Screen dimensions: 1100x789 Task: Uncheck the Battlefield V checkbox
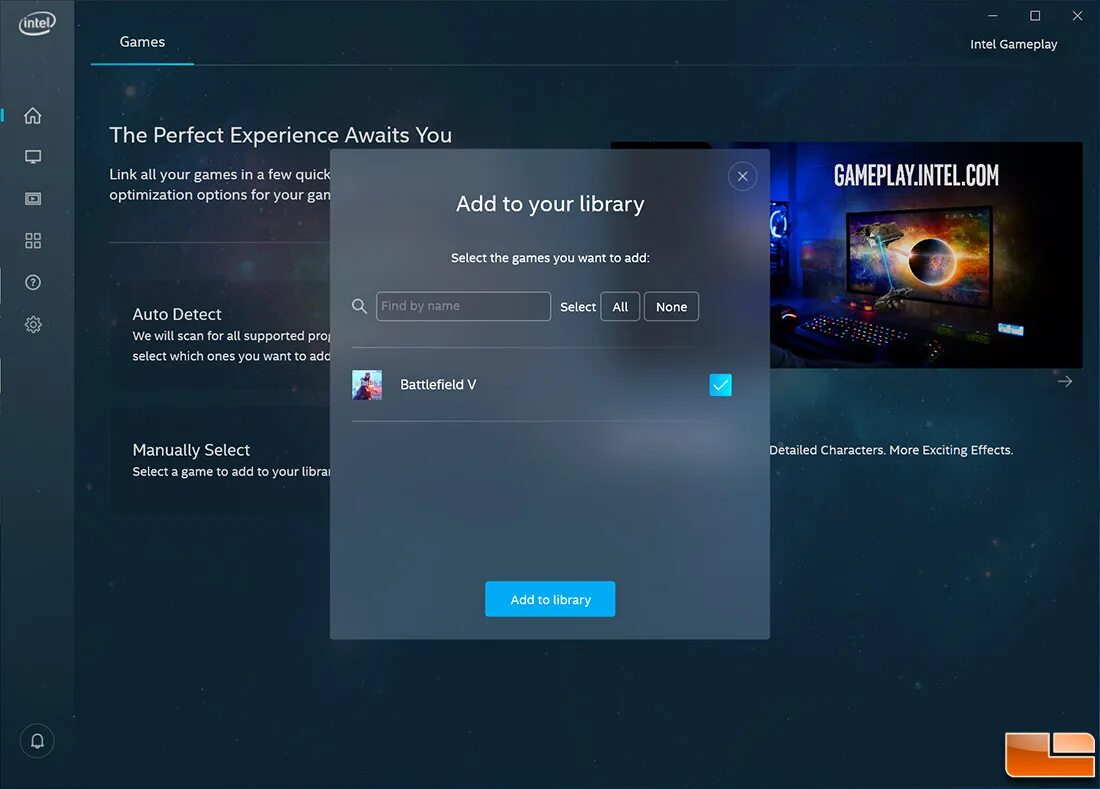click(720, 384)
